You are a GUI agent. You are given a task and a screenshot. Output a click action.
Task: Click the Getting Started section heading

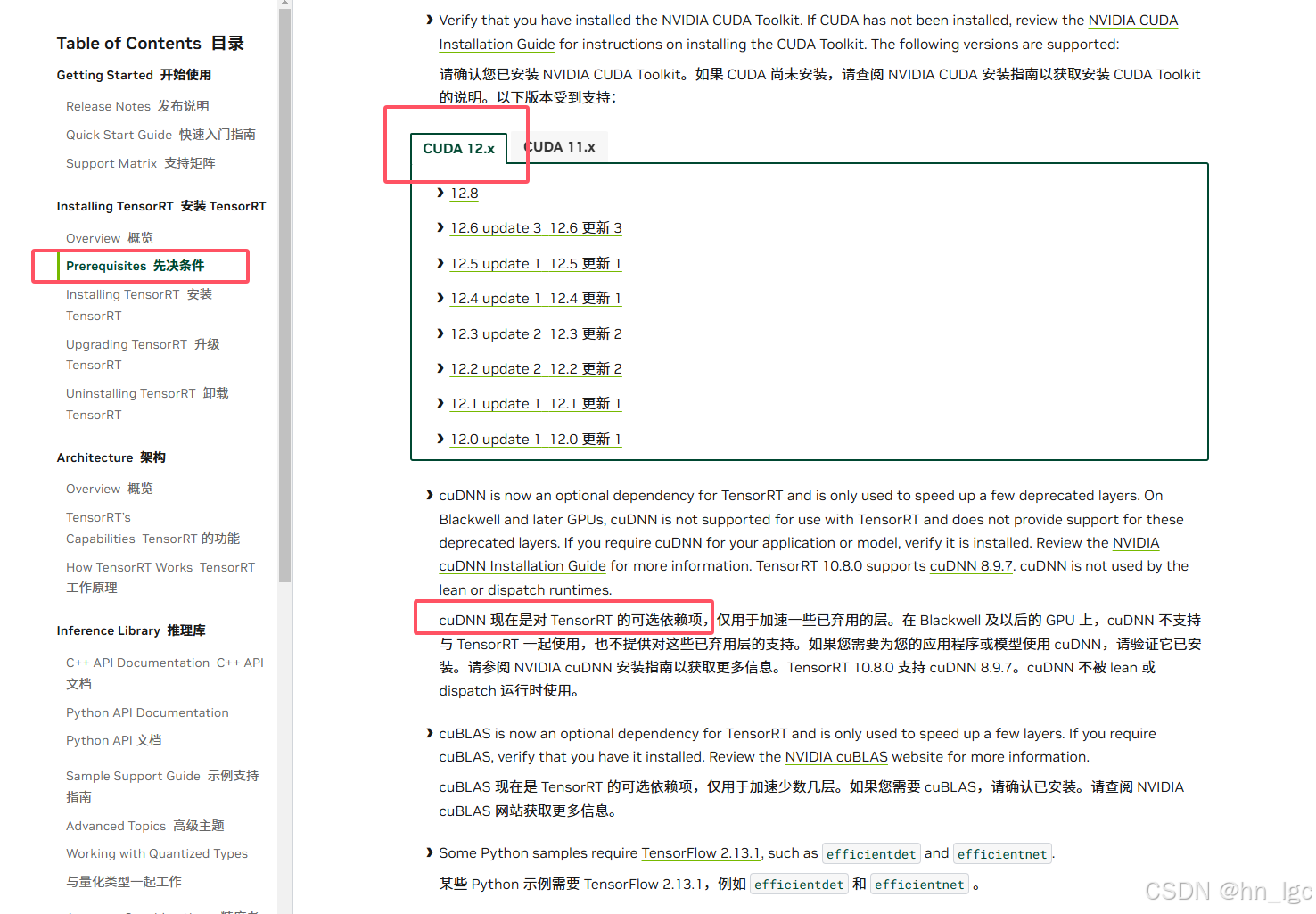click(134, 75)
